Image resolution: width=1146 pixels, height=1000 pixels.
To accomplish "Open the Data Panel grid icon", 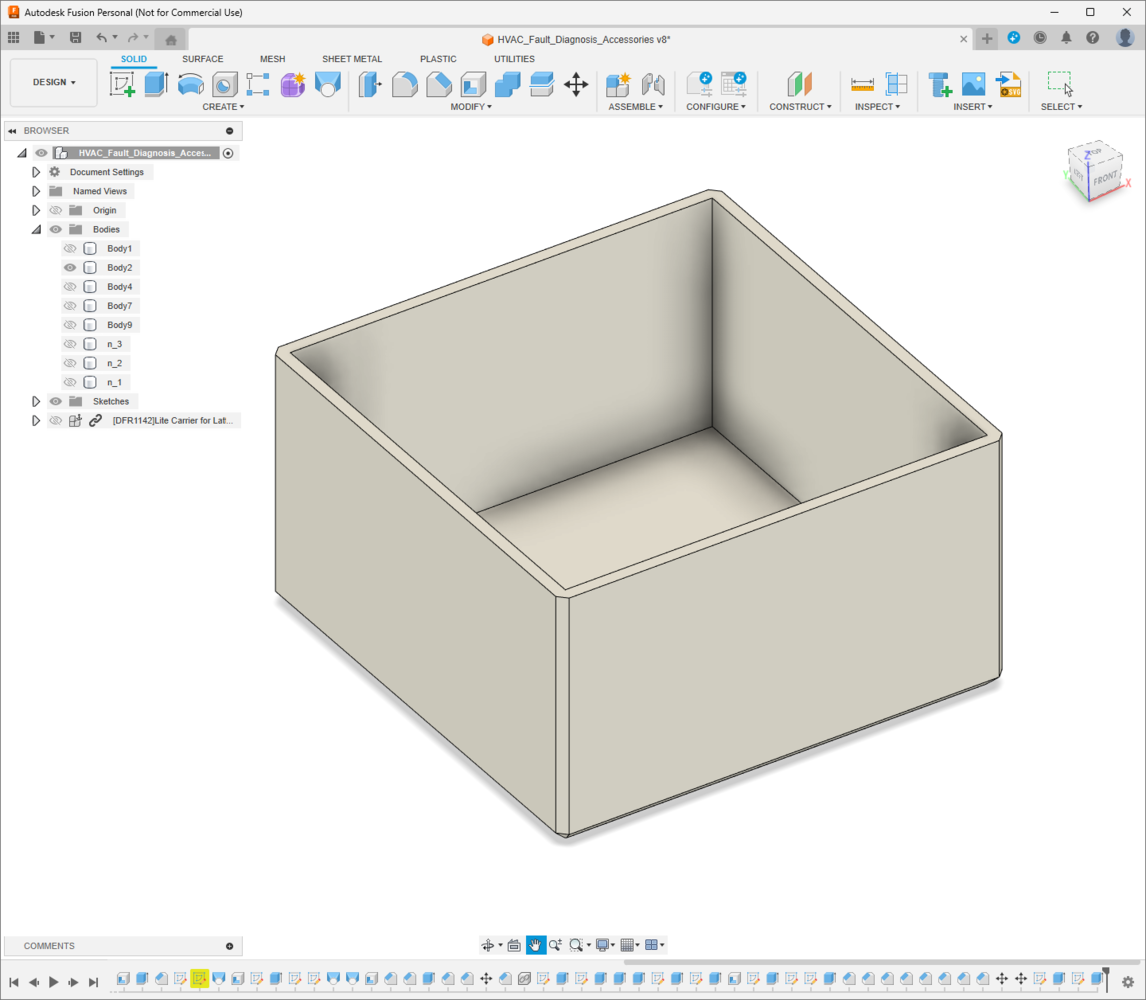I will click(x=14, y=37).
